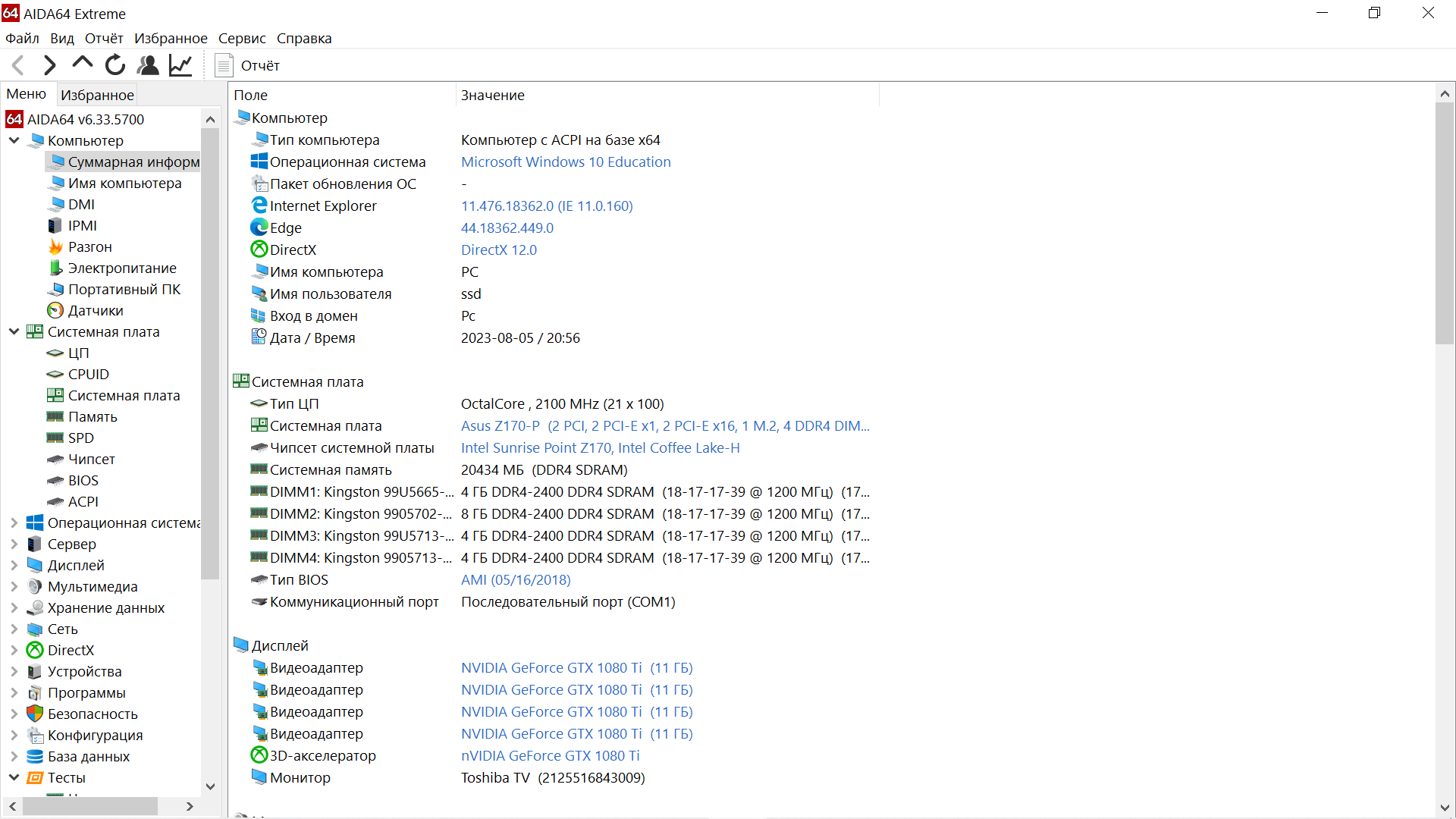Click the Asus Z170-P motherboard link
The height and width of the screenshot is (819, 1456).
coord(500,426)
